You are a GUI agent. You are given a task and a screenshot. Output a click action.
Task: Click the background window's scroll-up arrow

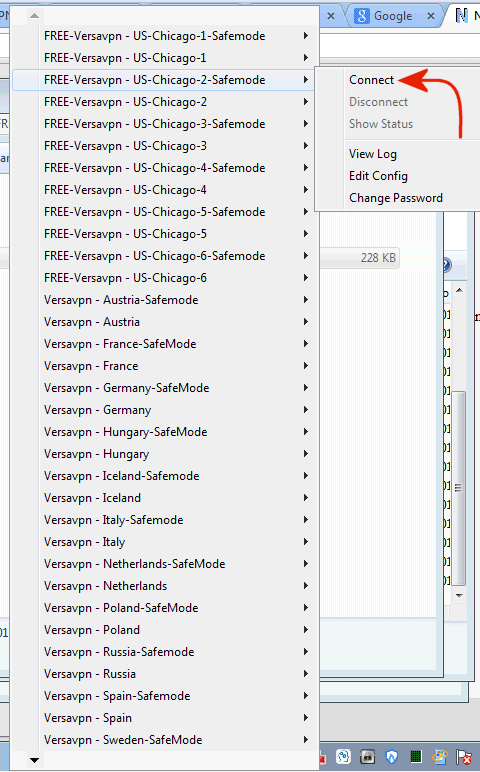(459, 290)
